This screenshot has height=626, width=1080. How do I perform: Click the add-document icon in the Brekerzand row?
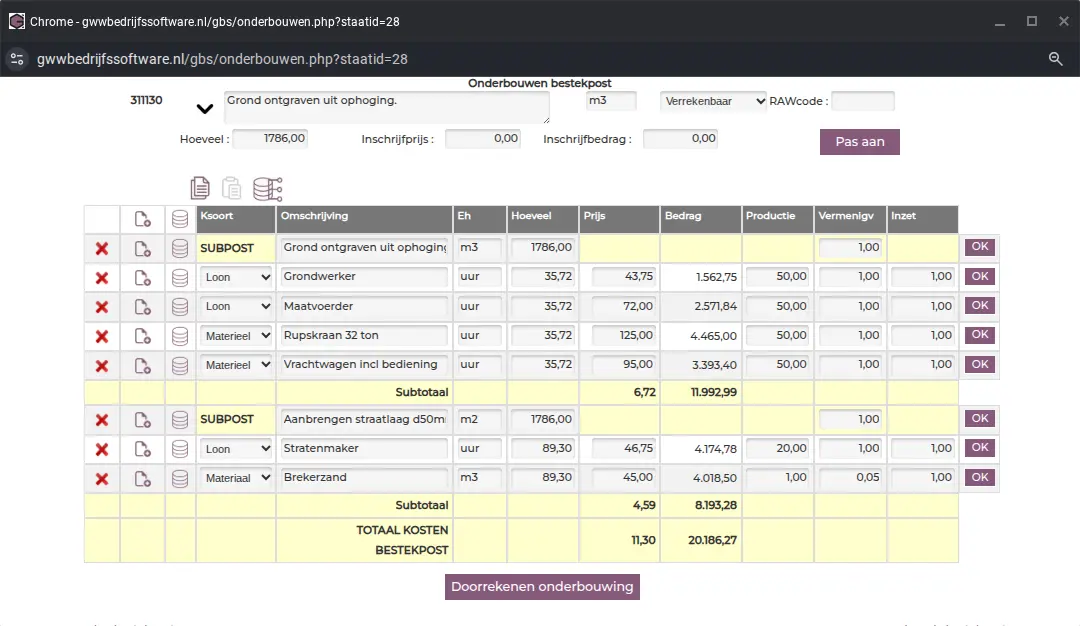click(x=143, y=479)
